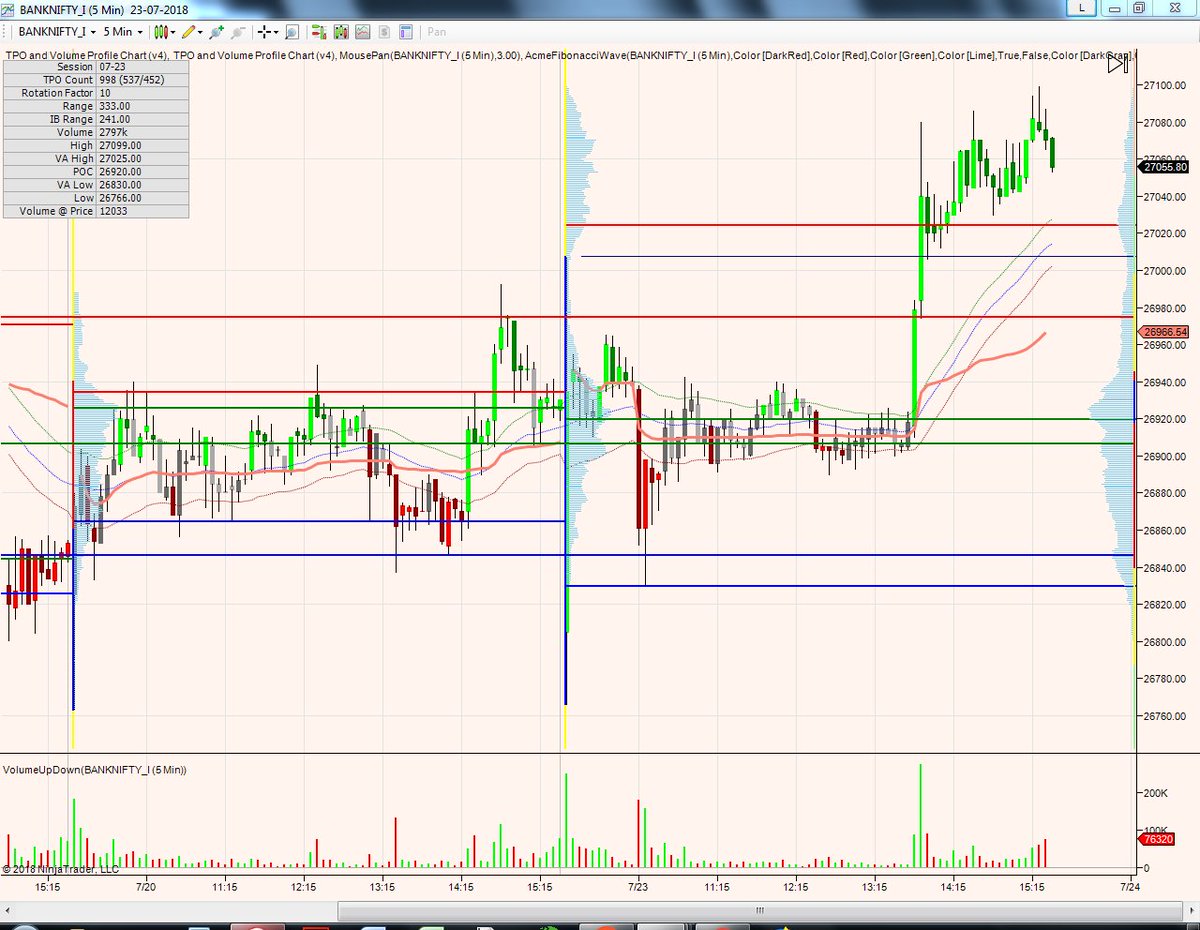Click the Session 07-23 data box row
Image resolution: width=1200 pixels, height=930 pixels.
coord(95,67)
